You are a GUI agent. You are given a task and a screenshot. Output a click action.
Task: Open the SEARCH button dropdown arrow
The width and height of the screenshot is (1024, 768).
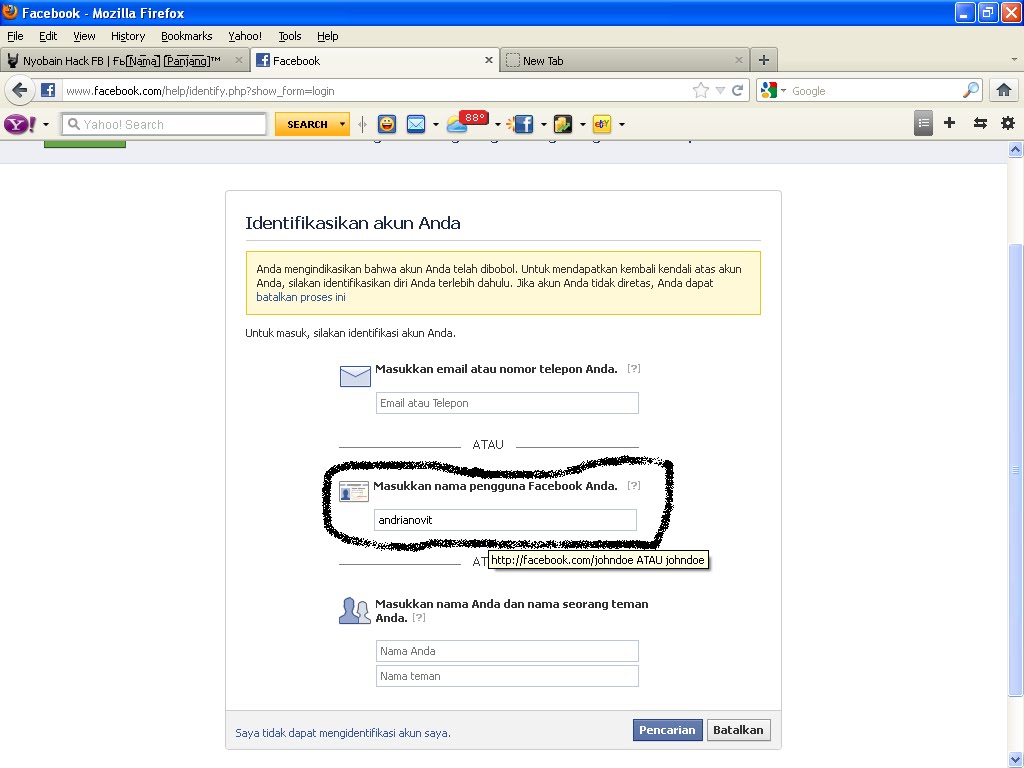tap(342, 124)
